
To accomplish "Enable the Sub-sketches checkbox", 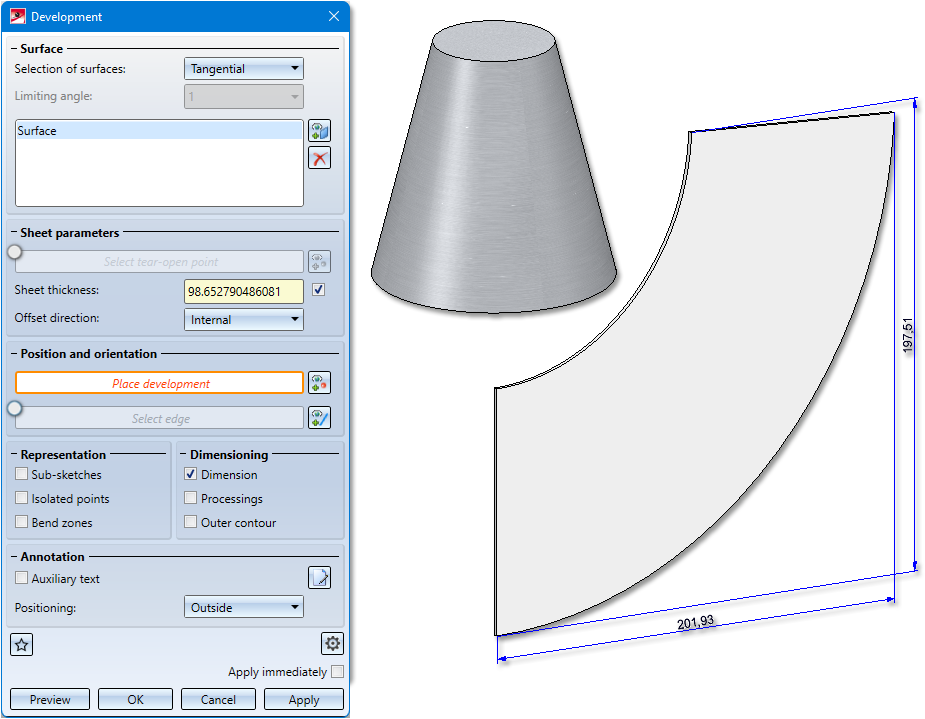I will tap(21, 474).
